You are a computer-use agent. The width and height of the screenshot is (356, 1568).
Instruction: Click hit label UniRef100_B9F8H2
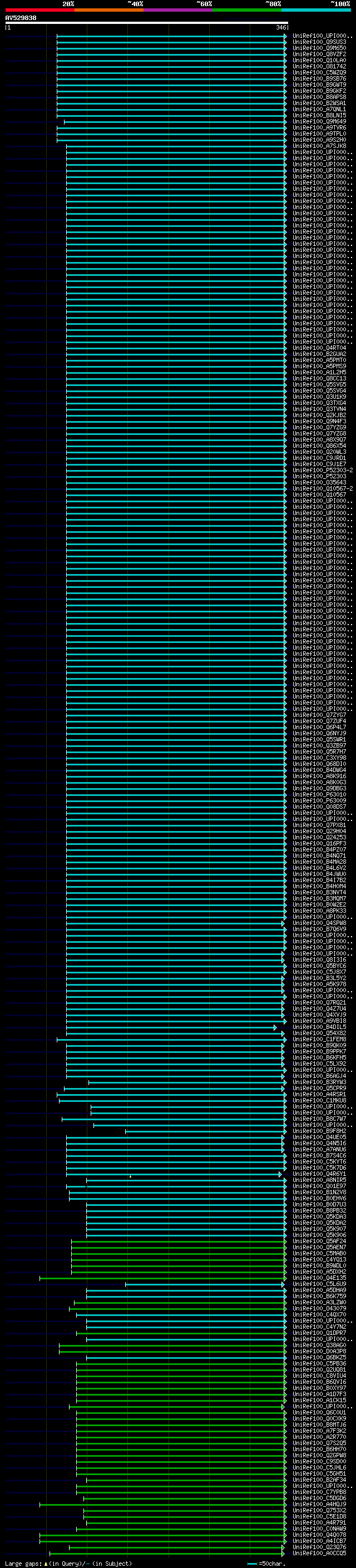coord(319,1131)
